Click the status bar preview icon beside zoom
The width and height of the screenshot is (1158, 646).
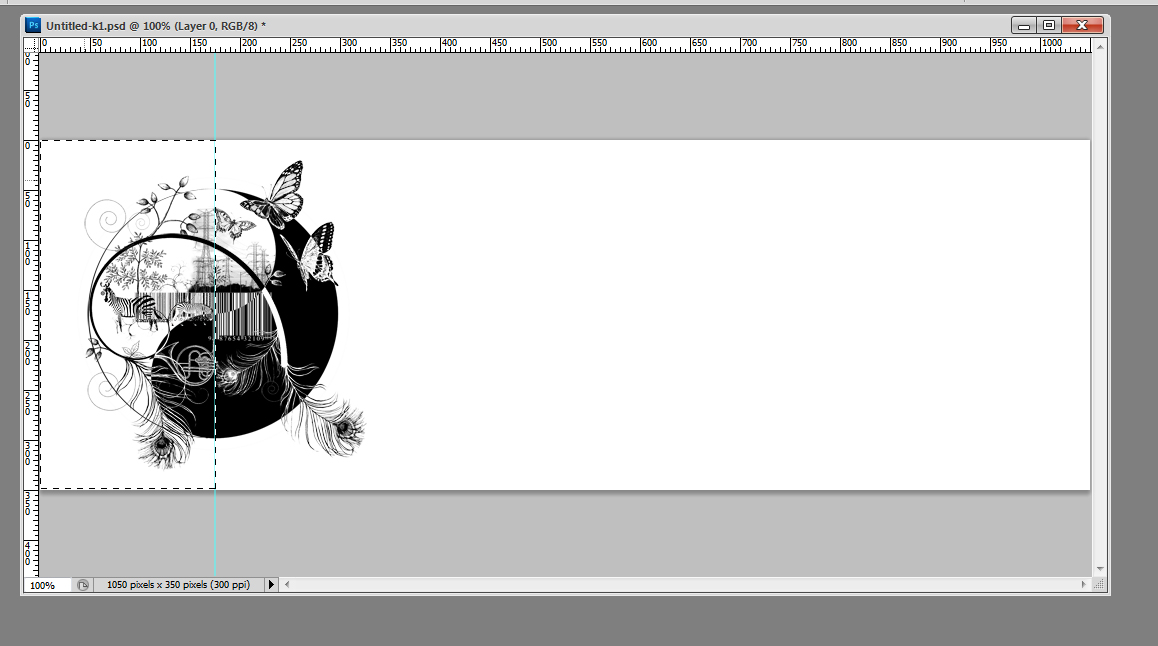point(83,585)
